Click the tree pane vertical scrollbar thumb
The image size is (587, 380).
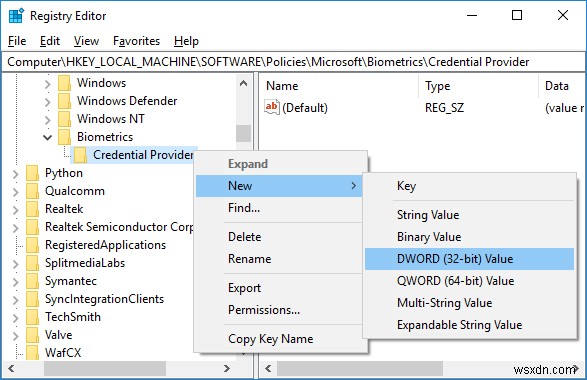pyautogui.click(x=244, y=133)
